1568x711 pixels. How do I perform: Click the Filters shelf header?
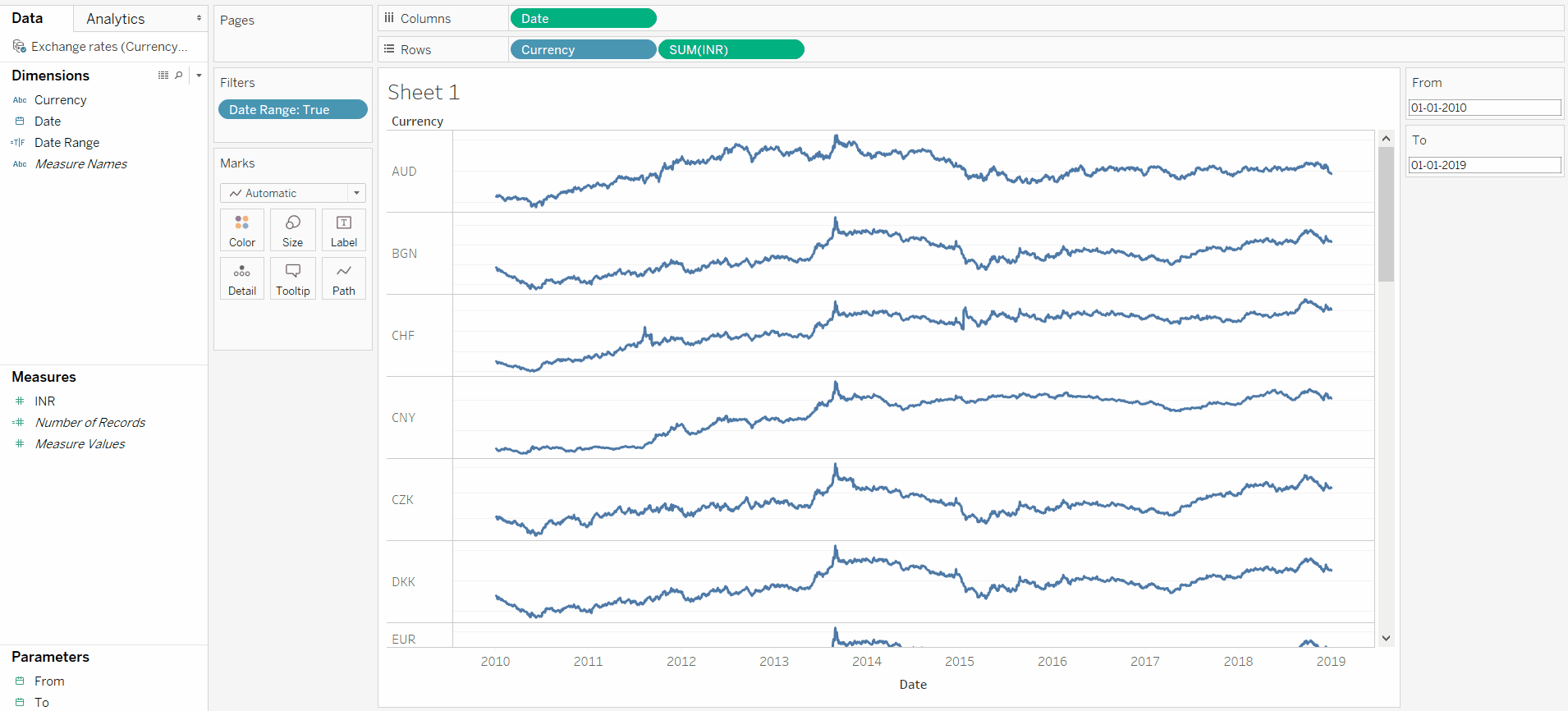(237, 83)
